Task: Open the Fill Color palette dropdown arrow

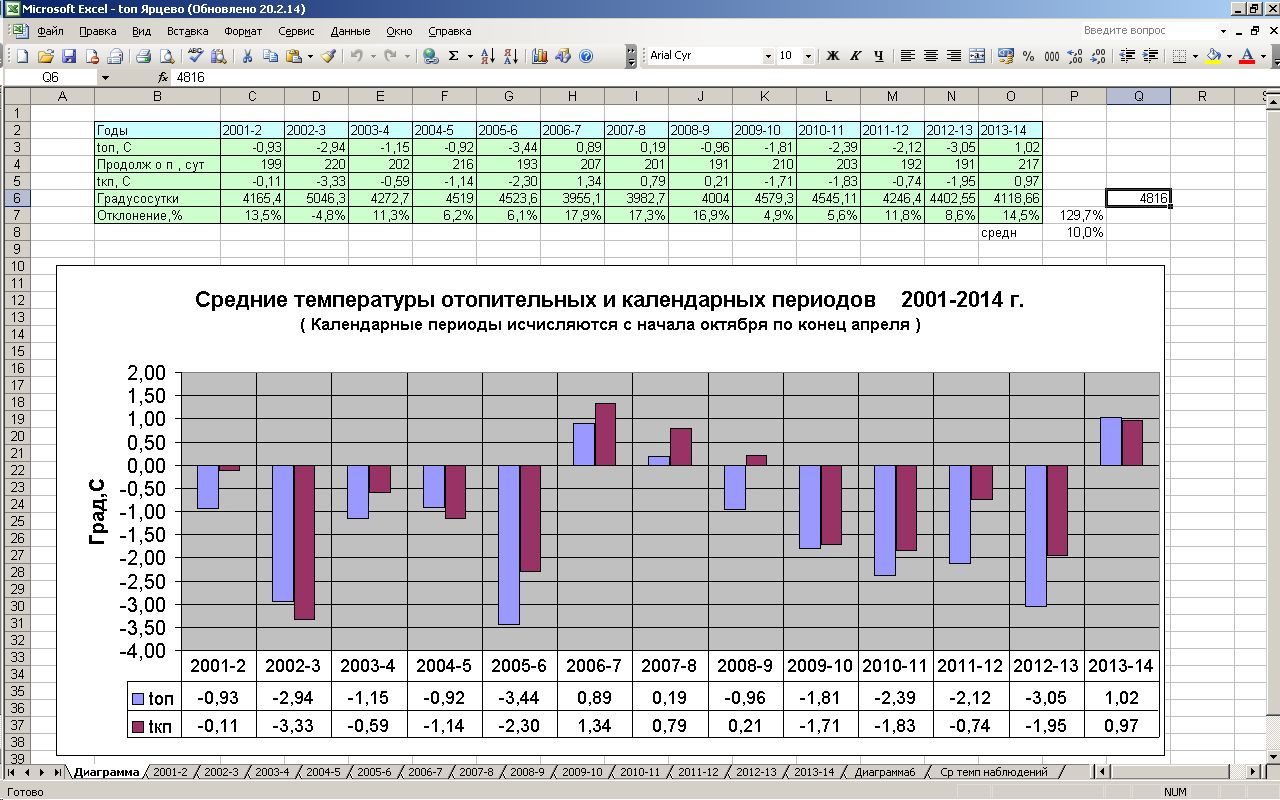Action: pyautogui.click(x=1229, y=56)
